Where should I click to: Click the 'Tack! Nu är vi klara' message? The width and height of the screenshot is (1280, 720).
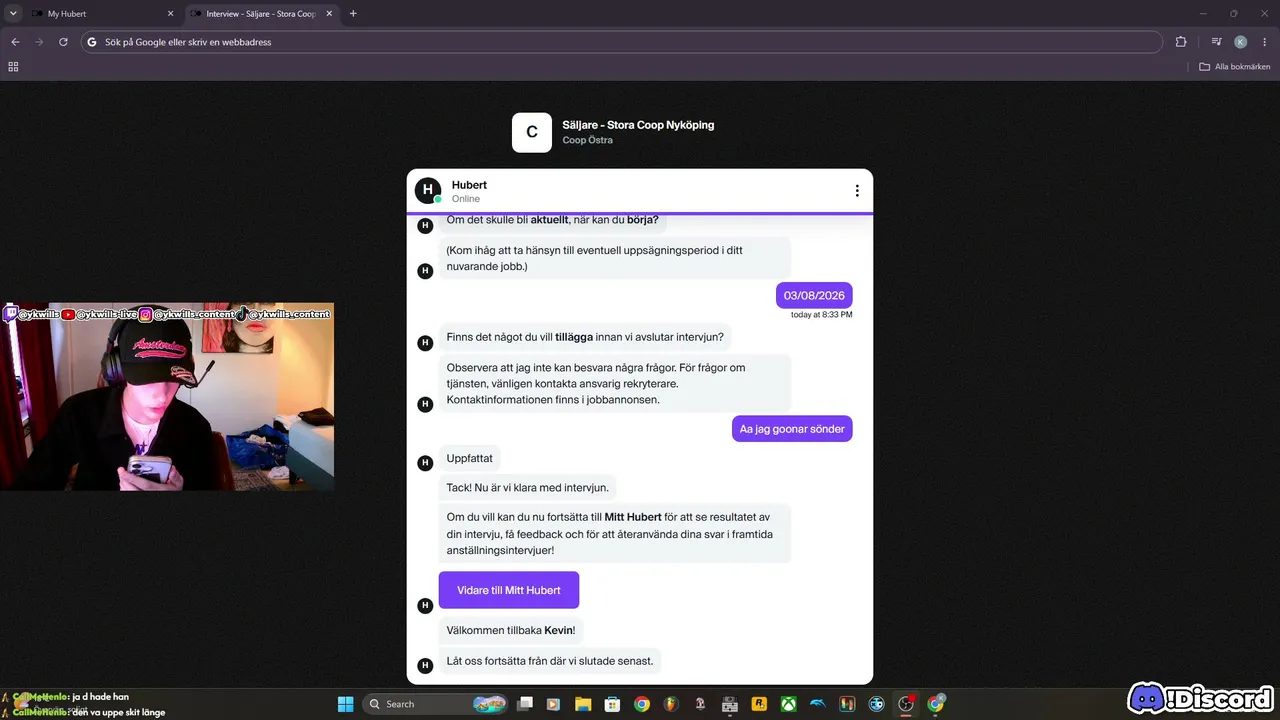[527, 488]
